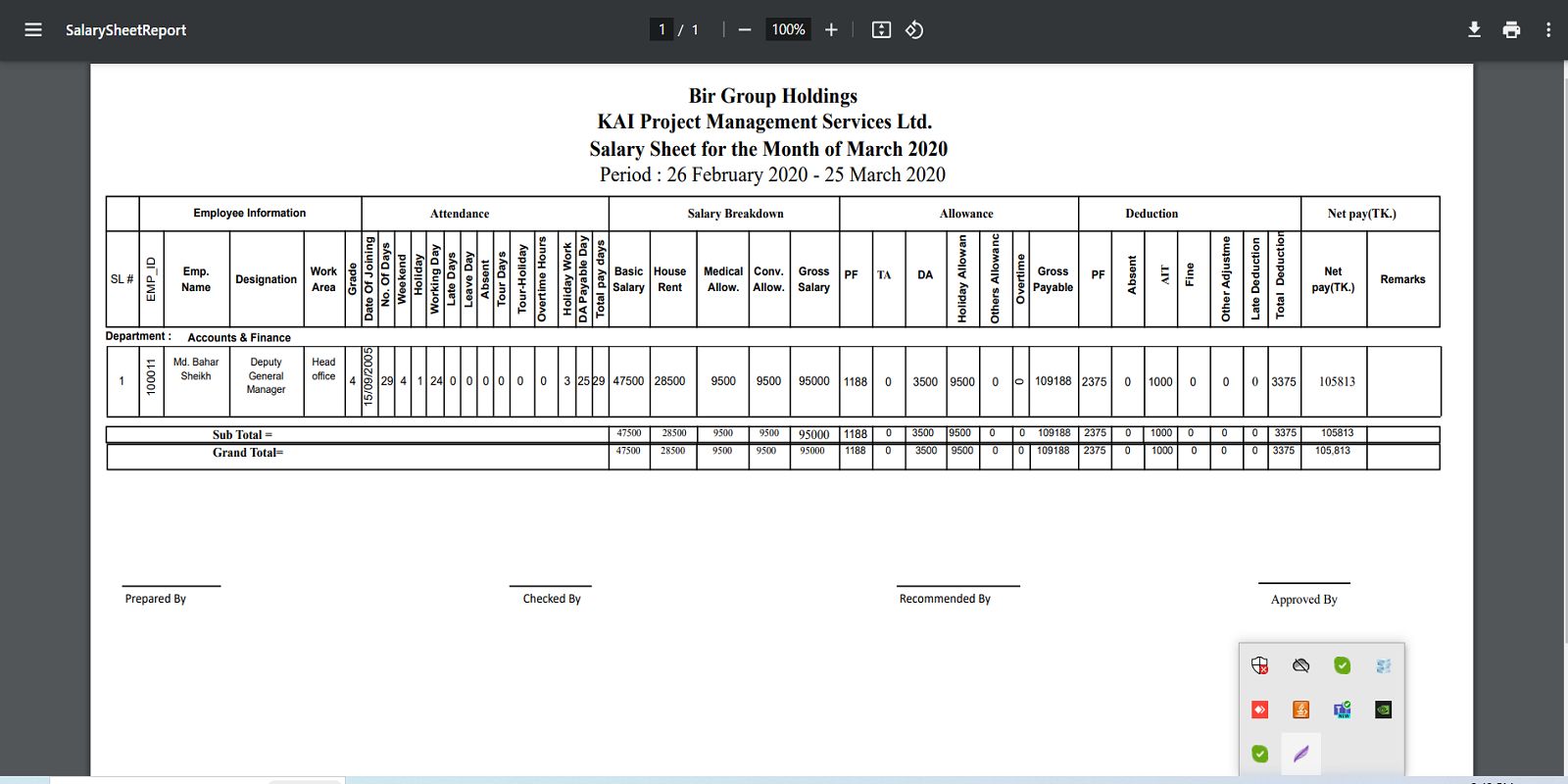Click the 'Checked By' signature label
Screen dimensions: 1568x784
pos(552,599)
